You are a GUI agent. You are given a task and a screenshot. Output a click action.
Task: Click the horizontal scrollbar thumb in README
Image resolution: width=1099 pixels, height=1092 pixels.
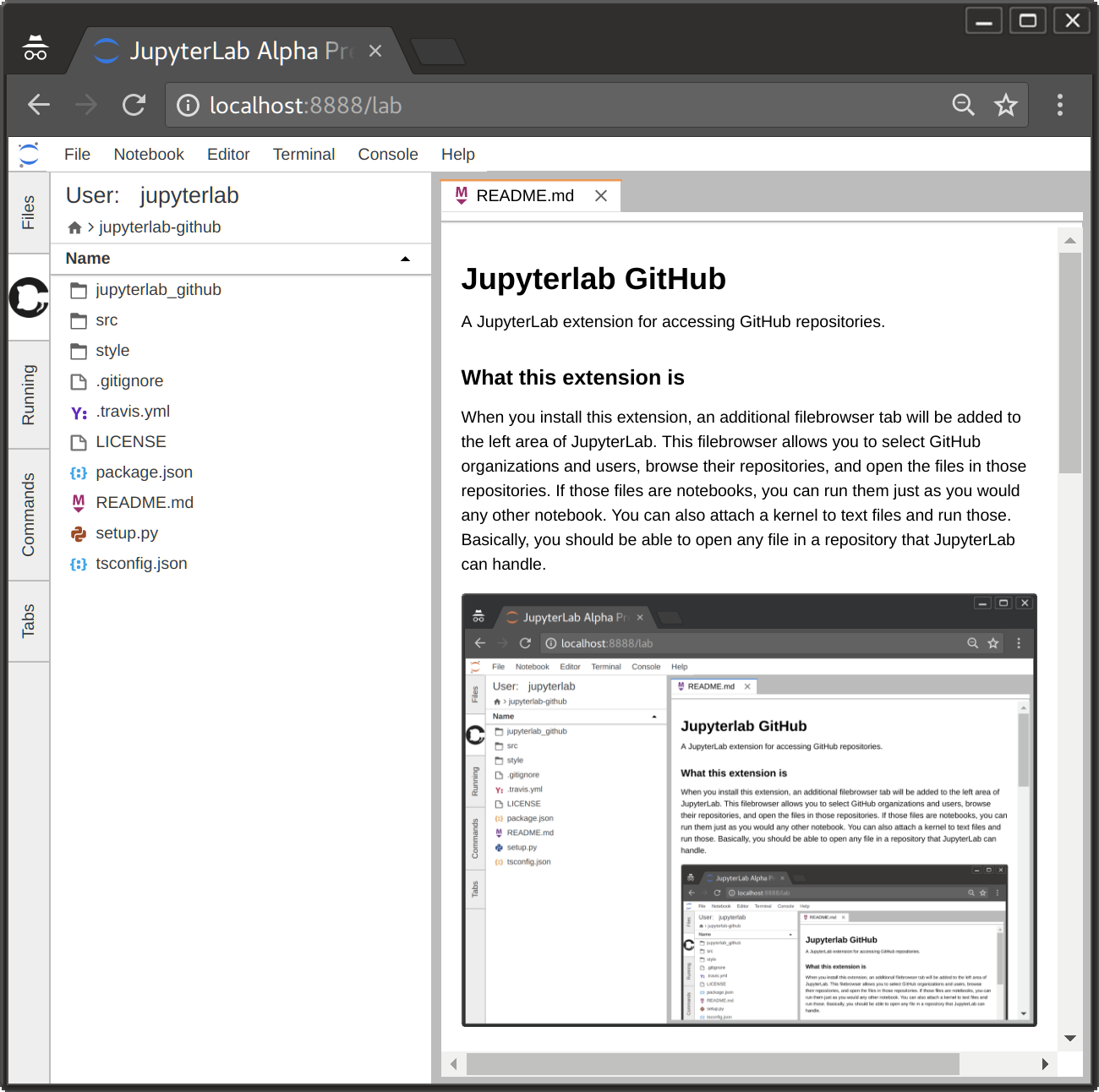click(x=713, y=1064)
